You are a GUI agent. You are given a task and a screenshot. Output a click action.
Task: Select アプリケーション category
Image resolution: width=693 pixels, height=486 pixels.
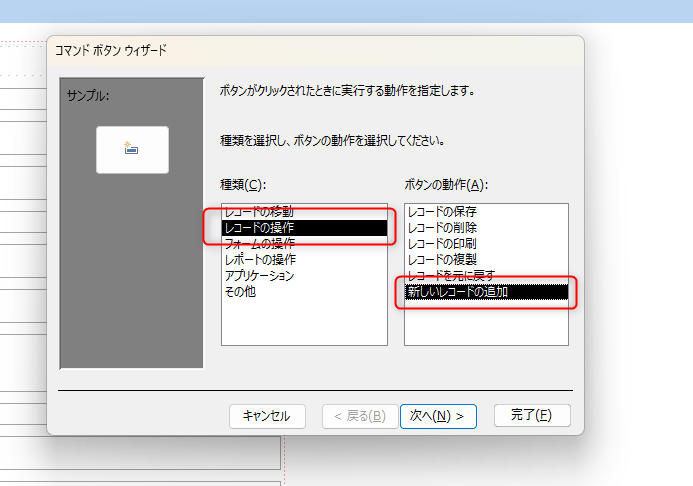pyautogui.click(x=259, y=275)
